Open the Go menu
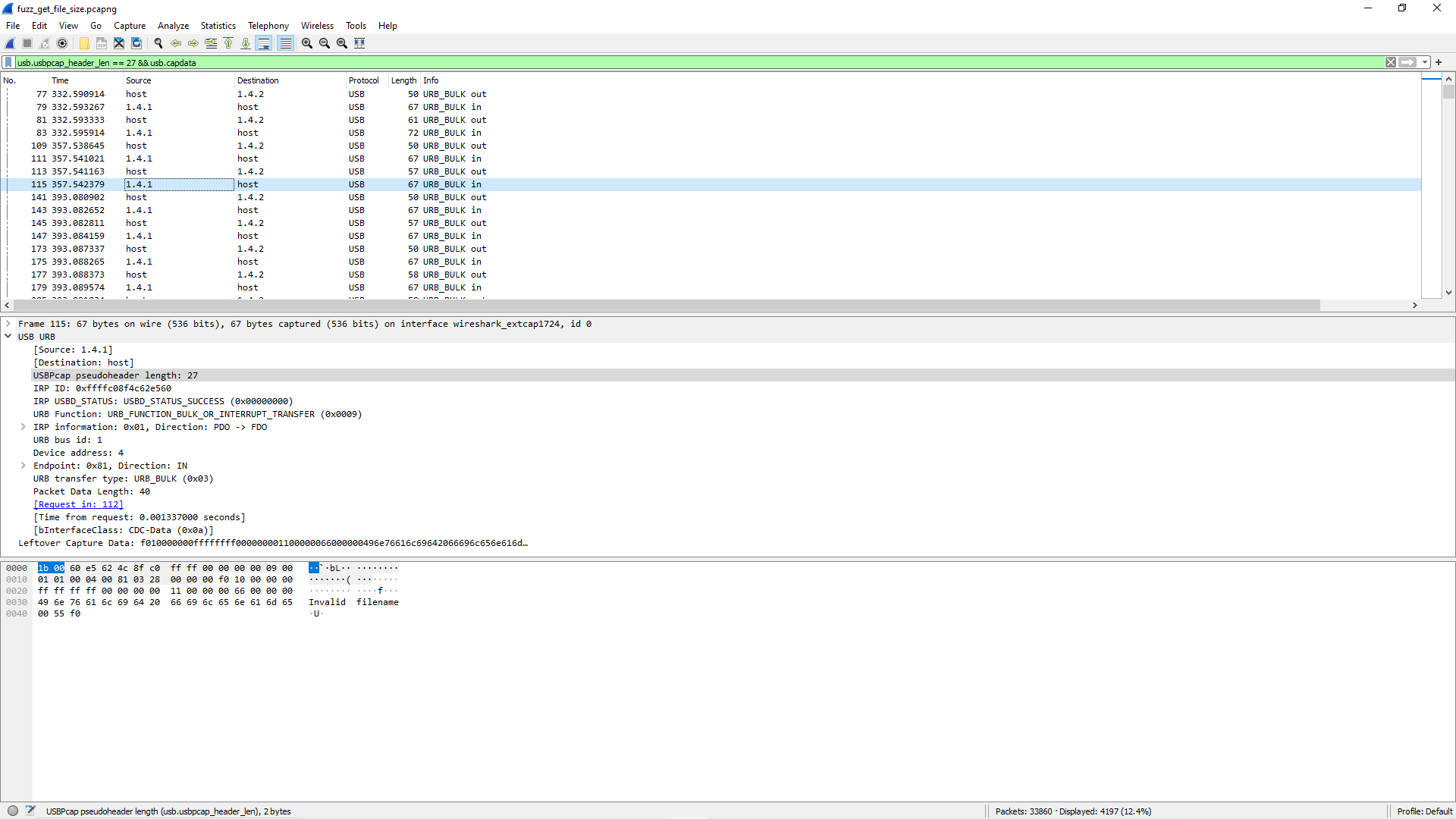This screenshot has height=819, width=1456. point(96,26)
